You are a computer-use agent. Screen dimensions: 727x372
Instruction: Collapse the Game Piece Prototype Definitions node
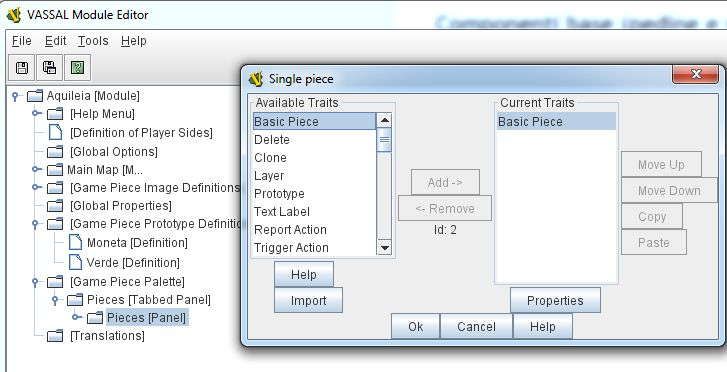pyautogui.click(x=35, y=224)
